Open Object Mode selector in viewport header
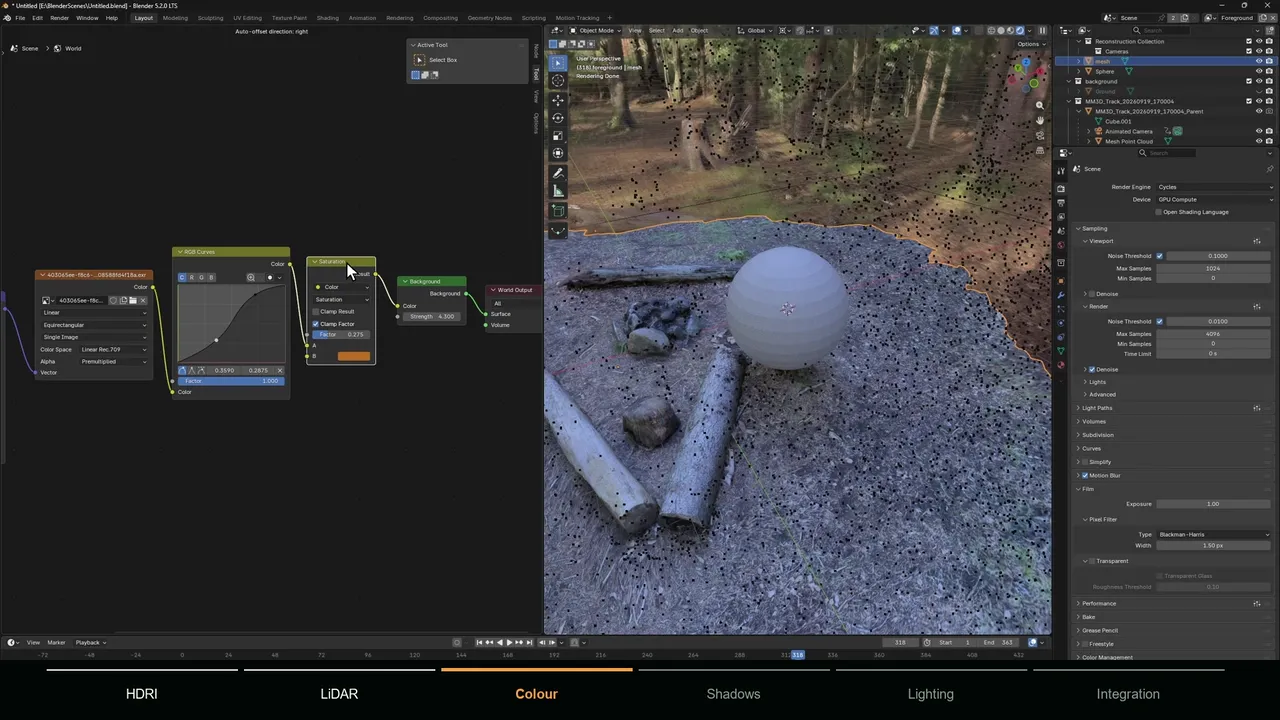The height and width of the screenshot is (720, 1280). [597, 30]
